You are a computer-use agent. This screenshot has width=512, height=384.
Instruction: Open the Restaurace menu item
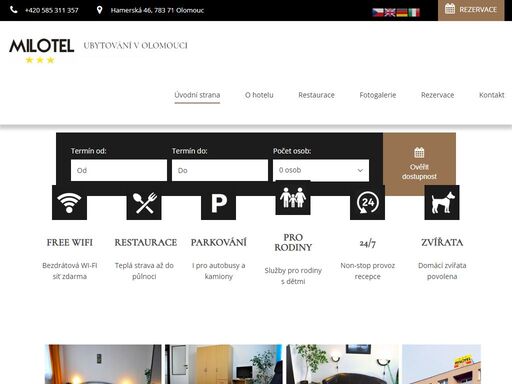316,95
